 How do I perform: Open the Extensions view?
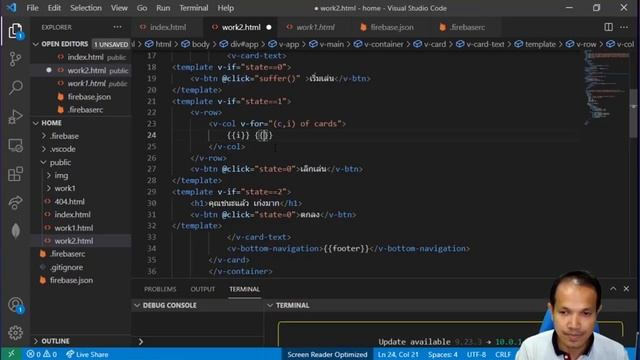(16, 174)
